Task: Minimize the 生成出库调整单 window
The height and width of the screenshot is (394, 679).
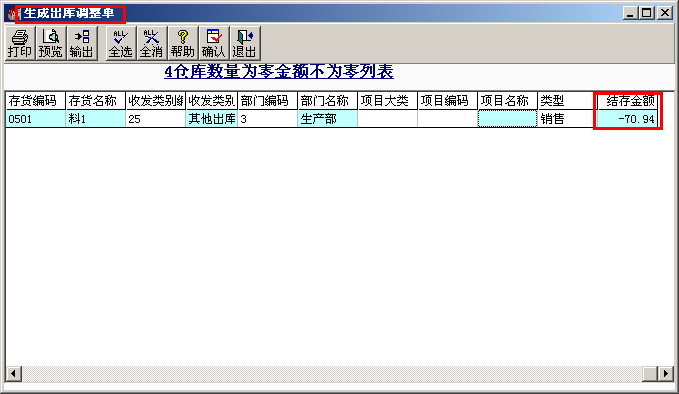Action: 630,13
